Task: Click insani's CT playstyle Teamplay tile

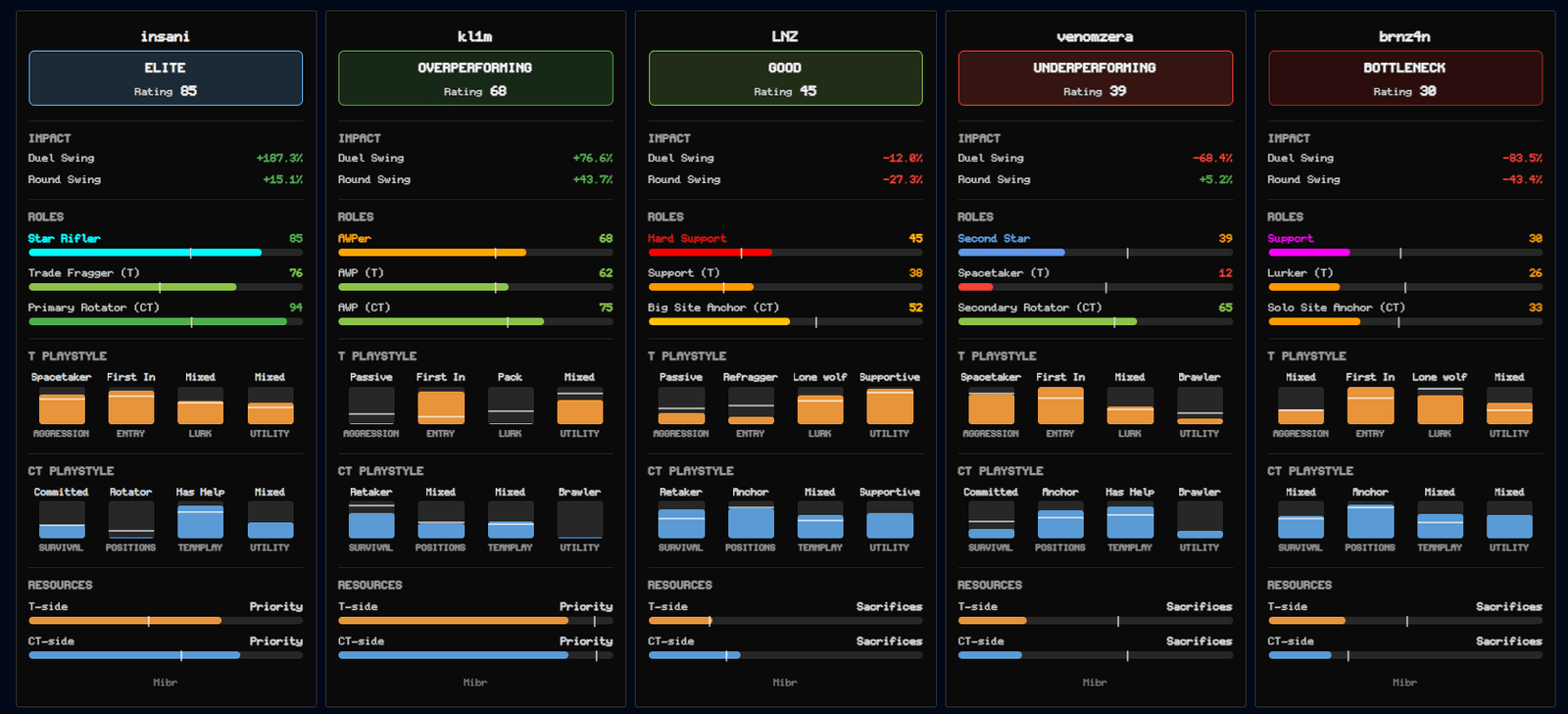Action: pyautogui.click(x=200, y=521)
